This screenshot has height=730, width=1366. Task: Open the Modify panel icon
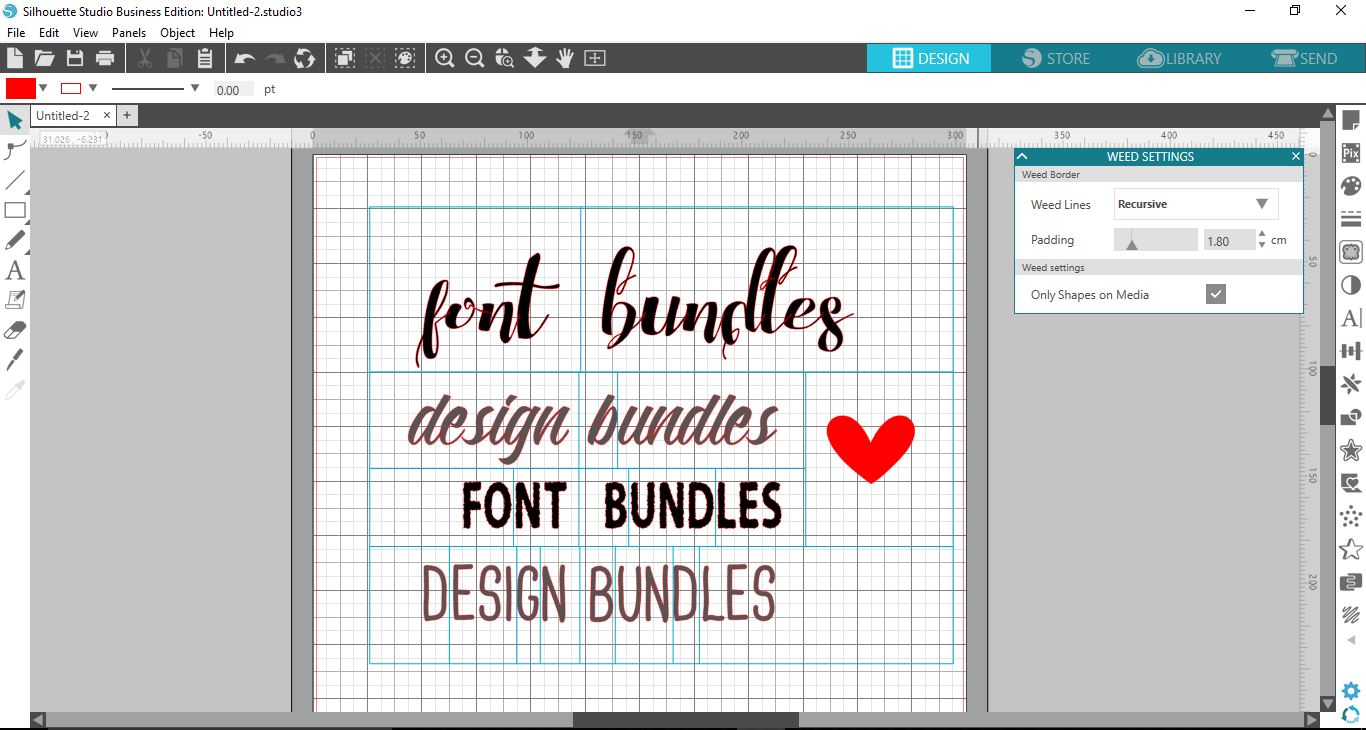(x=1351, y=417)
